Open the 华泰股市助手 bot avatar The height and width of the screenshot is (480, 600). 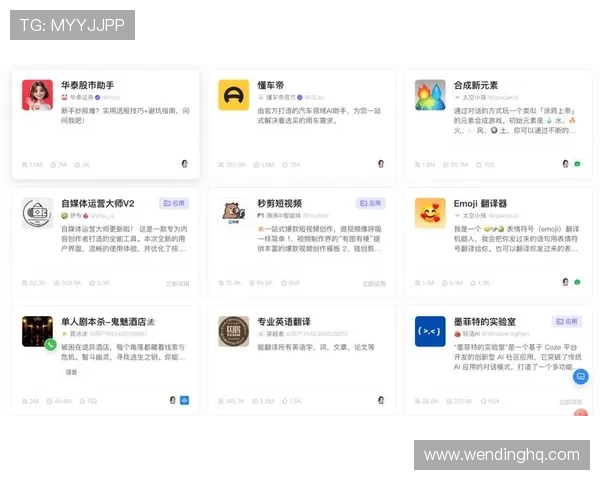tap(37, 95)
